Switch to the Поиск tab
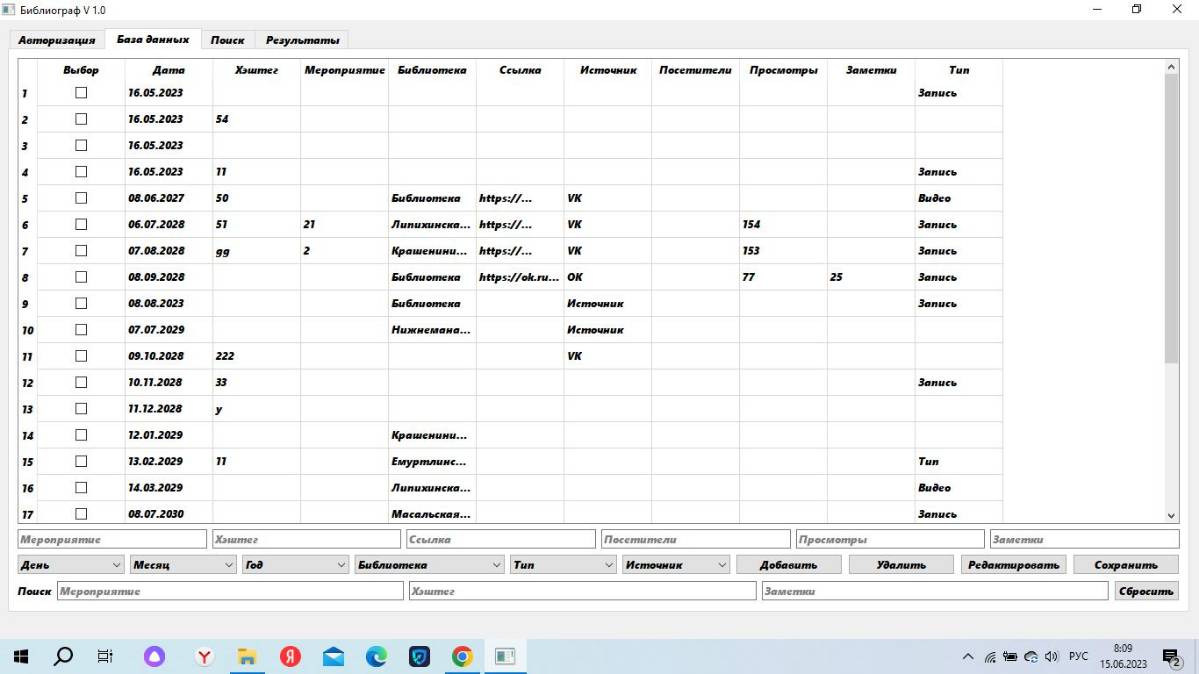1199x674 pixels. pos(228,40)
